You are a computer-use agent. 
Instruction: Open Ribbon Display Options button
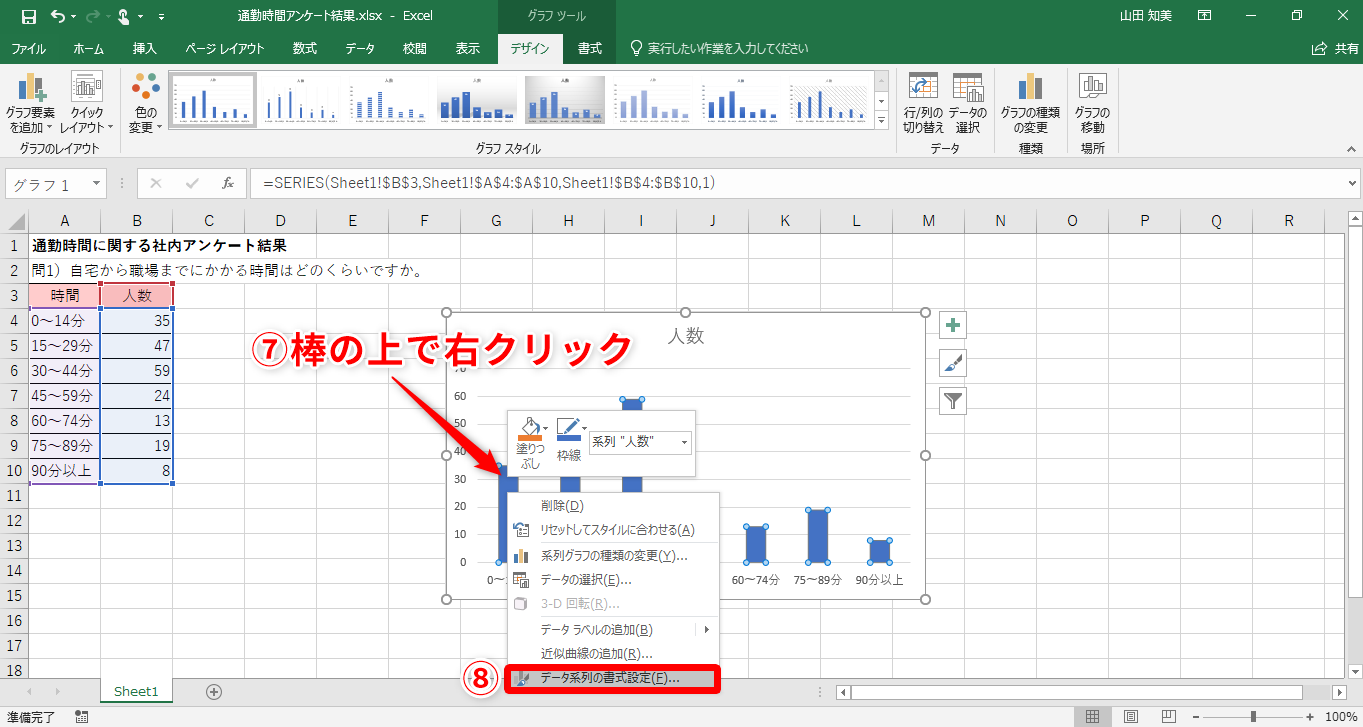coord(1205,16)
